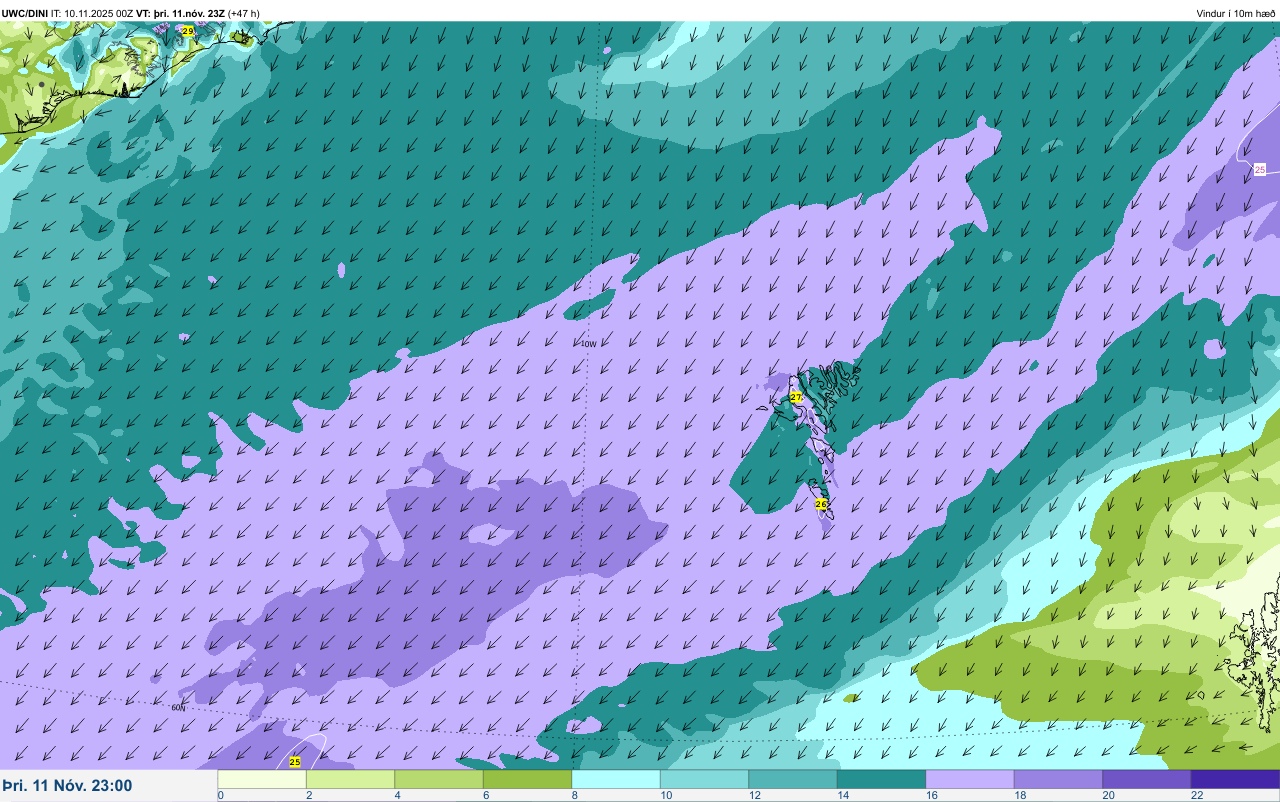Viewport: 1280px width, 802px height.
Task: Click the 'Þri. 11 Nóv. 23:00' timestamp
Action: (67, 786)
